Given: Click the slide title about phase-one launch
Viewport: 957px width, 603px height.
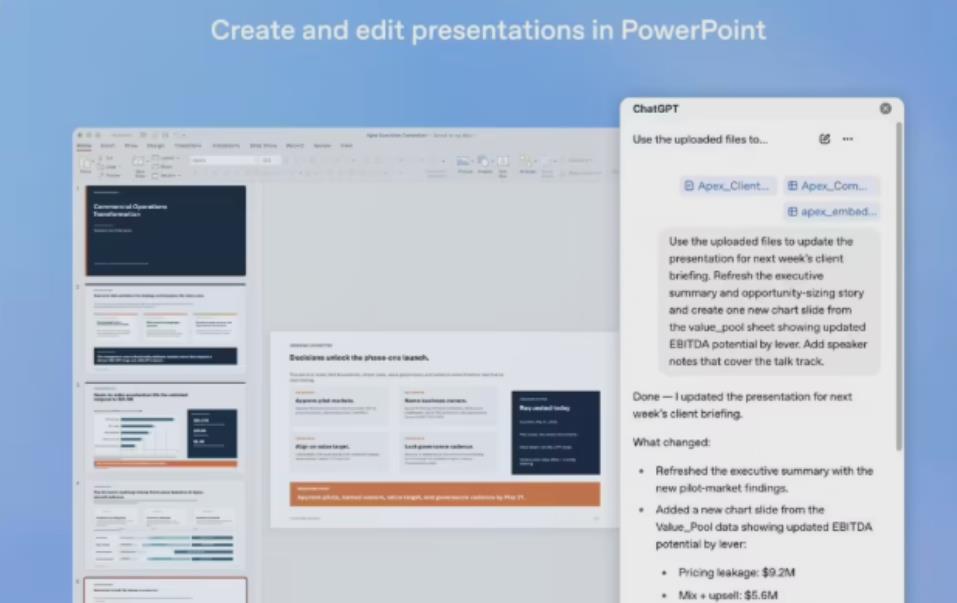Looking at the screenshot, I should (x=359, y=358).
